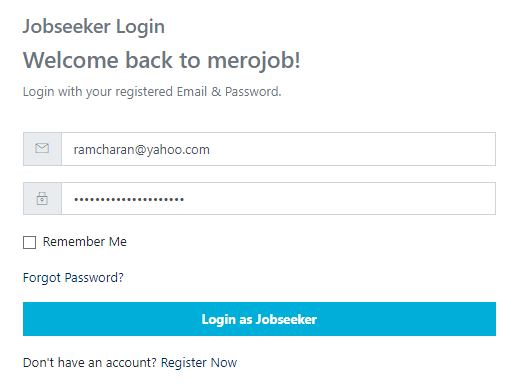Click the Jobseeker Login heading
524x386 pixels.
tap(94, 27)
